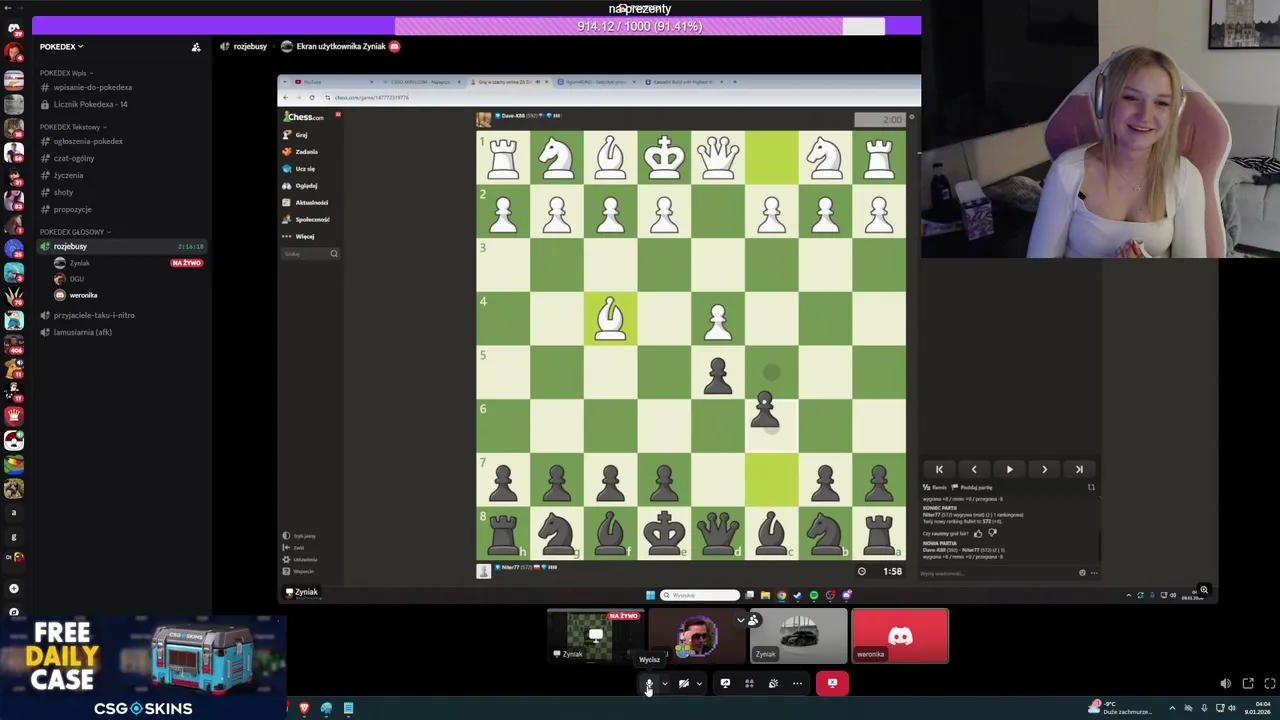Jump to last chess move
This screenshot has width=1280, height=720.
coord(1079,469)
